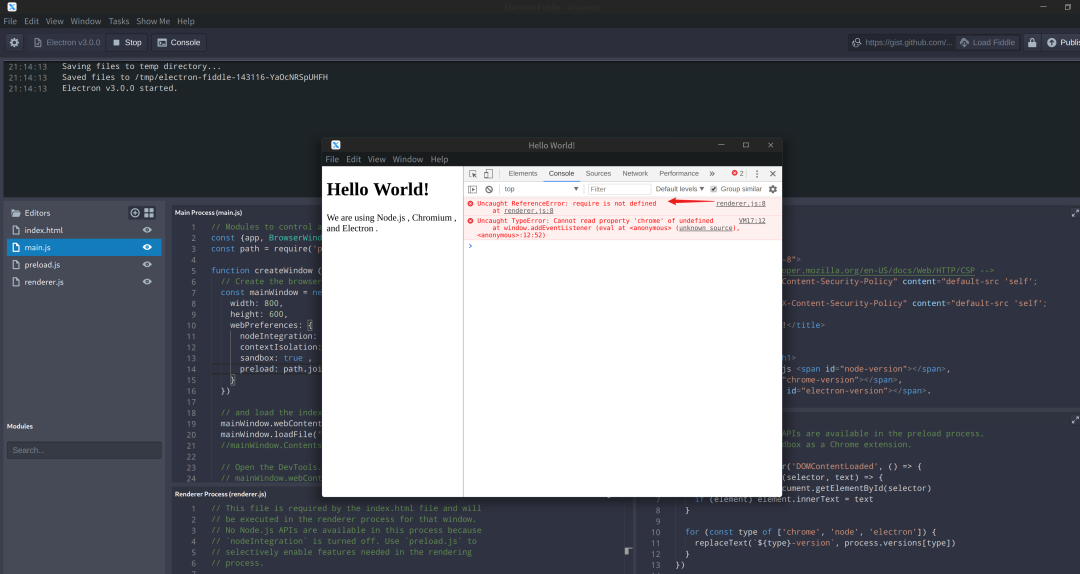1080x574 pixels.
Task: Switch to Performance tab in DevTools
Action: pyautogui.click(x=678, y=174)
